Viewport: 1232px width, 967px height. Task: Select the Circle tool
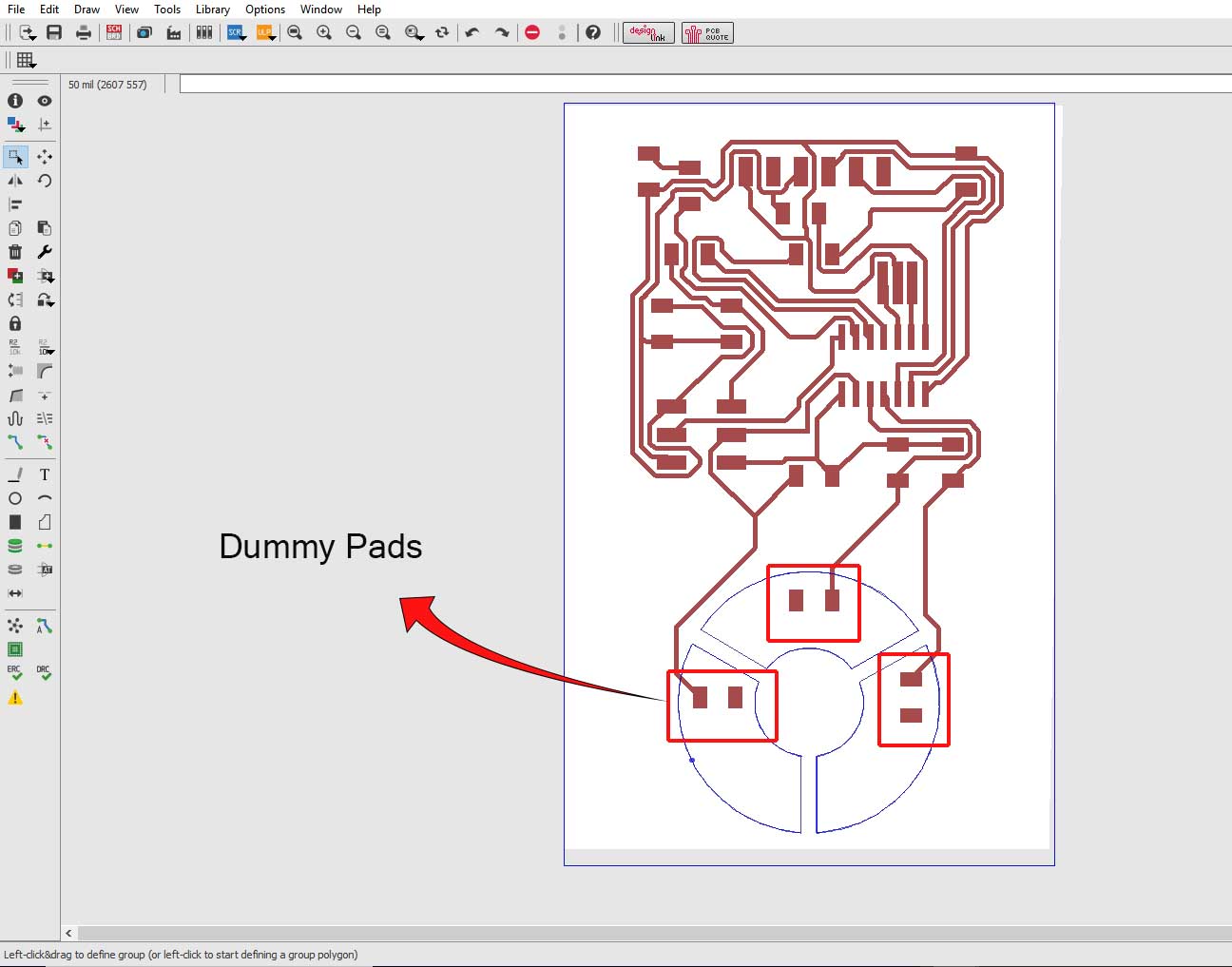[x=15, y=498]
